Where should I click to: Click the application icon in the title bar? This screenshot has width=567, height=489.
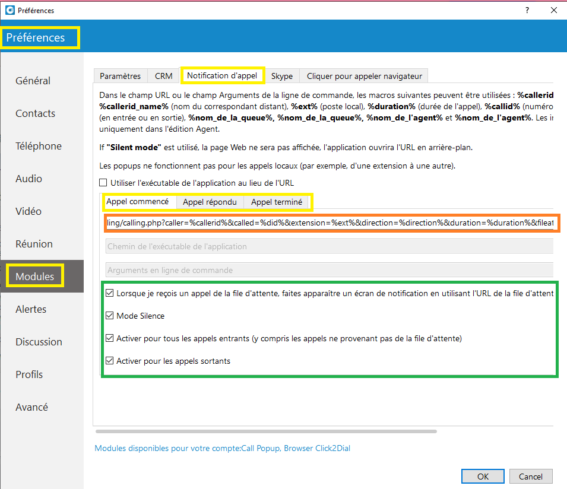pos(10,10)
